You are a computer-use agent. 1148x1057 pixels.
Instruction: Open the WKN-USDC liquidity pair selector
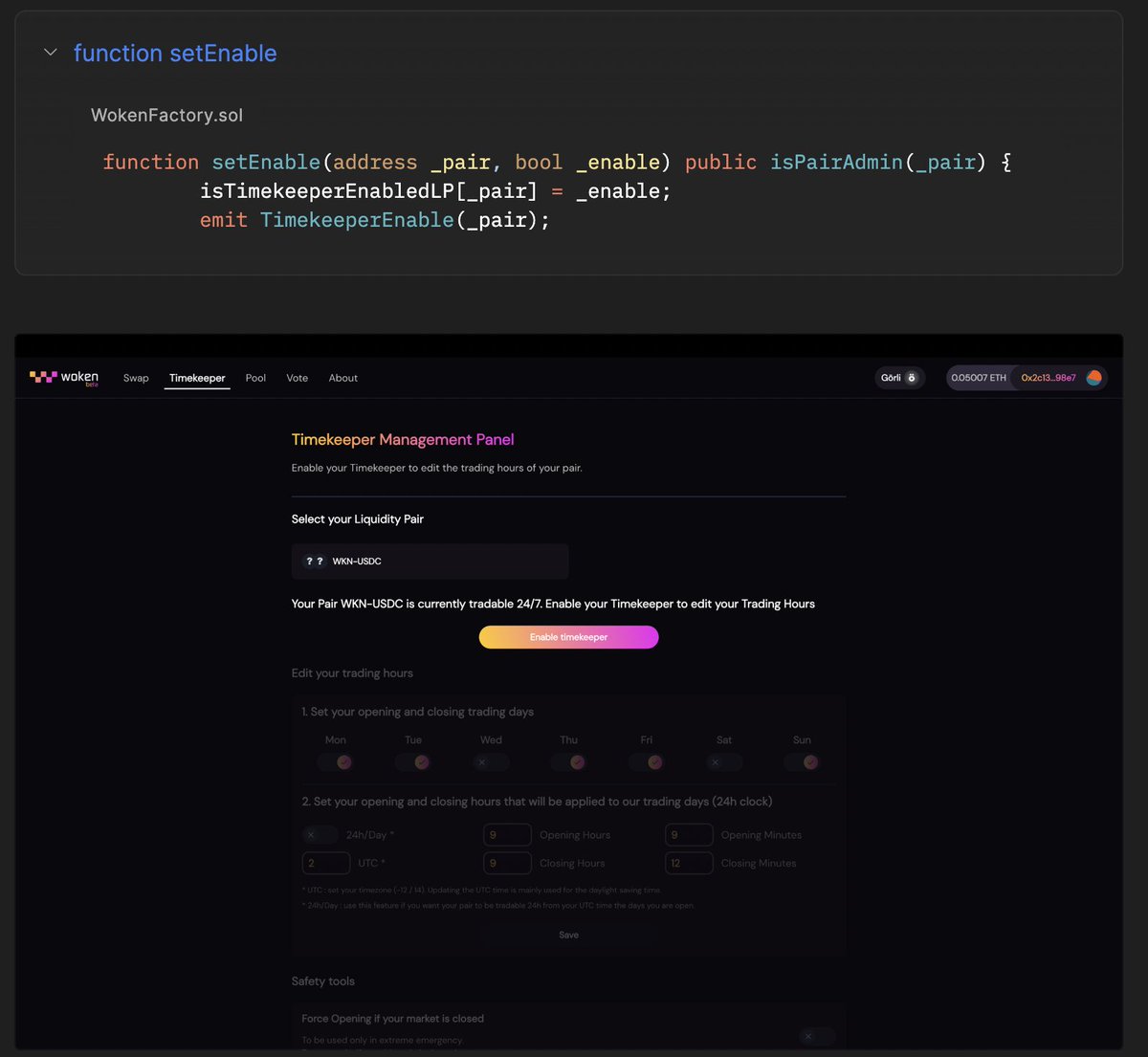click(430, 562)
